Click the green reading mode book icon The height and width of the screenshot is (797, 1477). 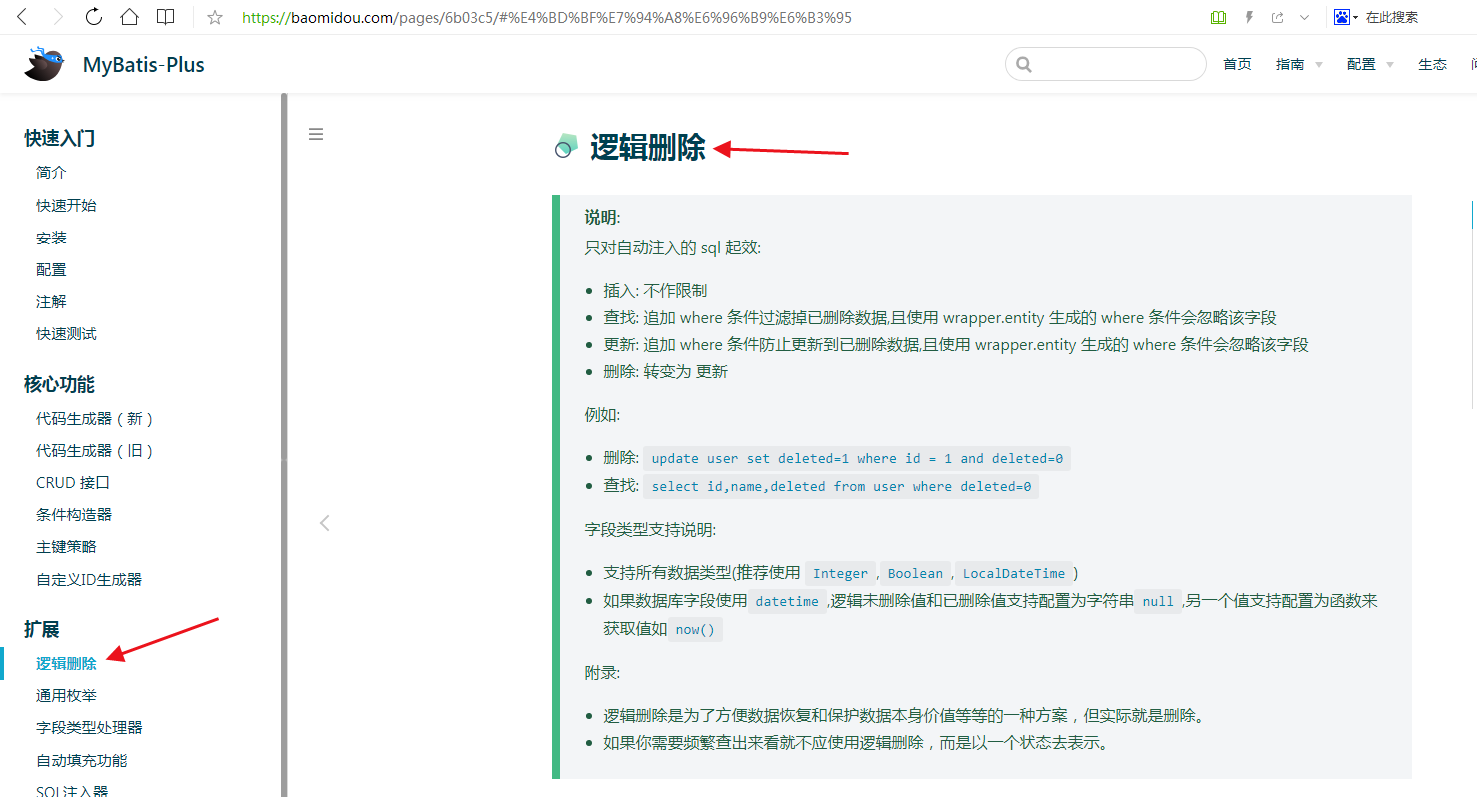click(x=1218, y=17)
